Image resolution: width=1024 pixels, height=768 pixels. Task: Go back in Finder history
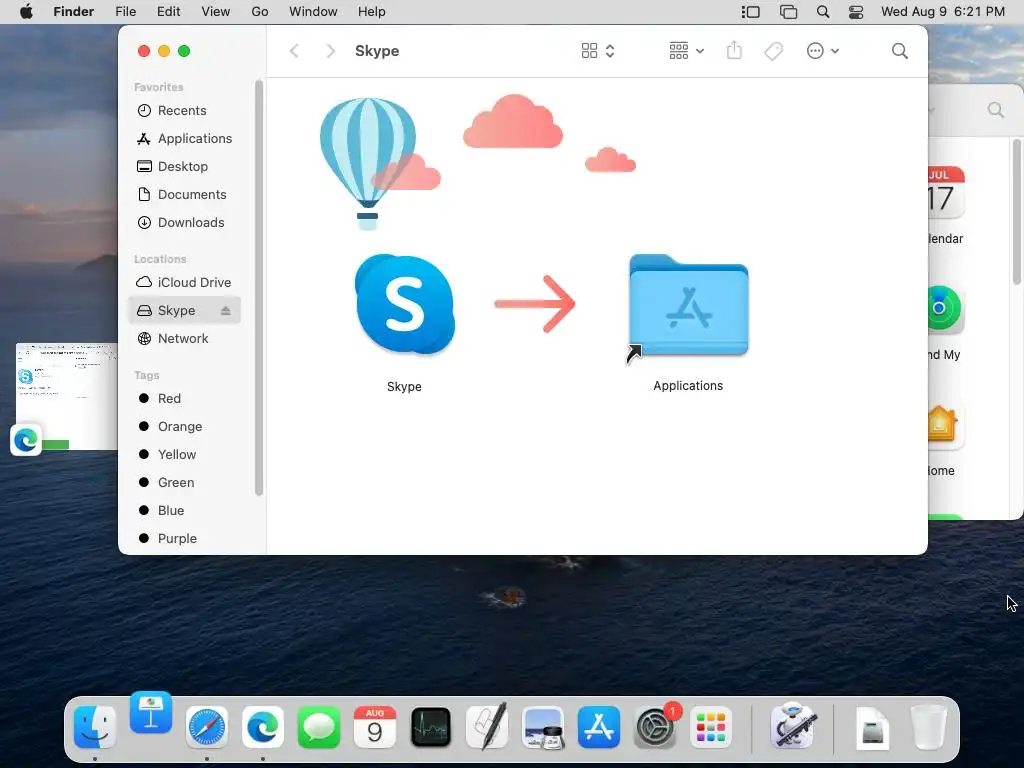pyautogui.click(x=294, y=51)
